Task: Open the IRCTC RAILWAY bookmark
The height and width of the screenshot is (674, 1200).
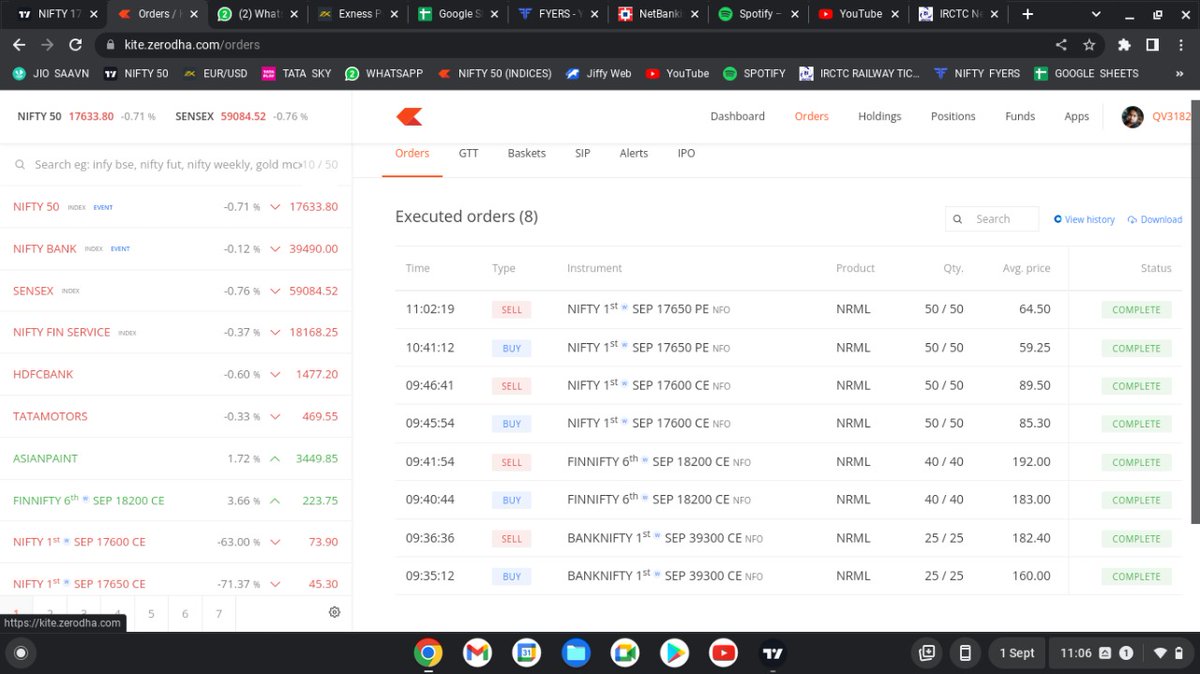Action: (x=859, y=73)
